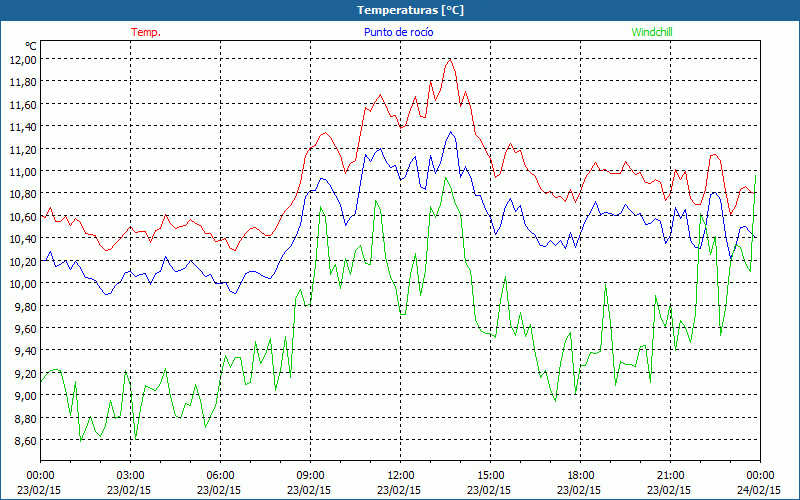Screen dimensions: 800x500
Task: Click the 11,40 y-axis value
Action: 23,127
